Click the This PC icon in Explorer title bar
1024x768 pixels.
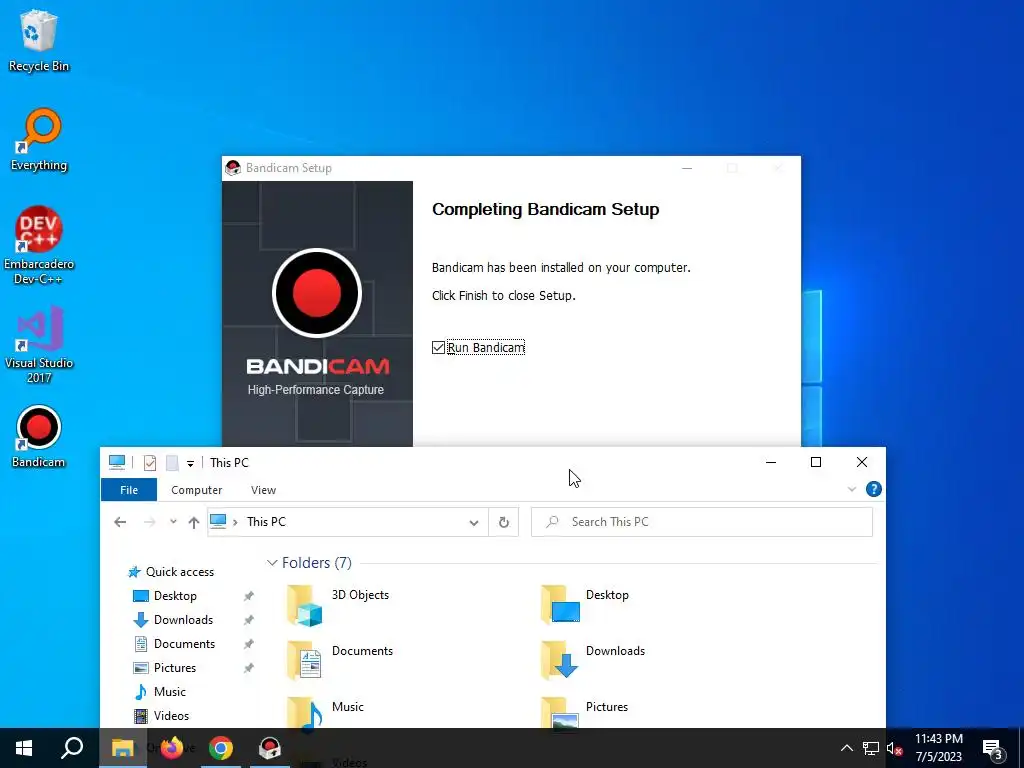(117, 462)
